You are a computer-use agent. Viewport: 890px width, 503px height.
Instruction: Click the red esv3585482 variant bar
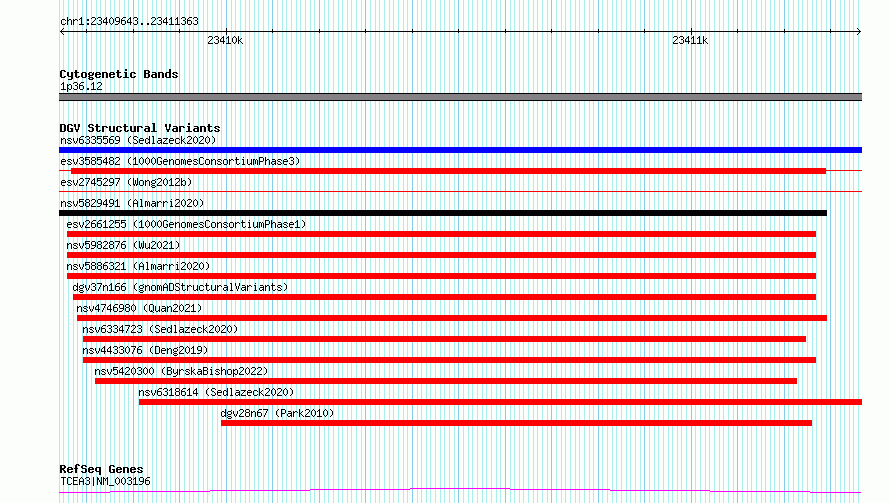[x=448, y=171]
